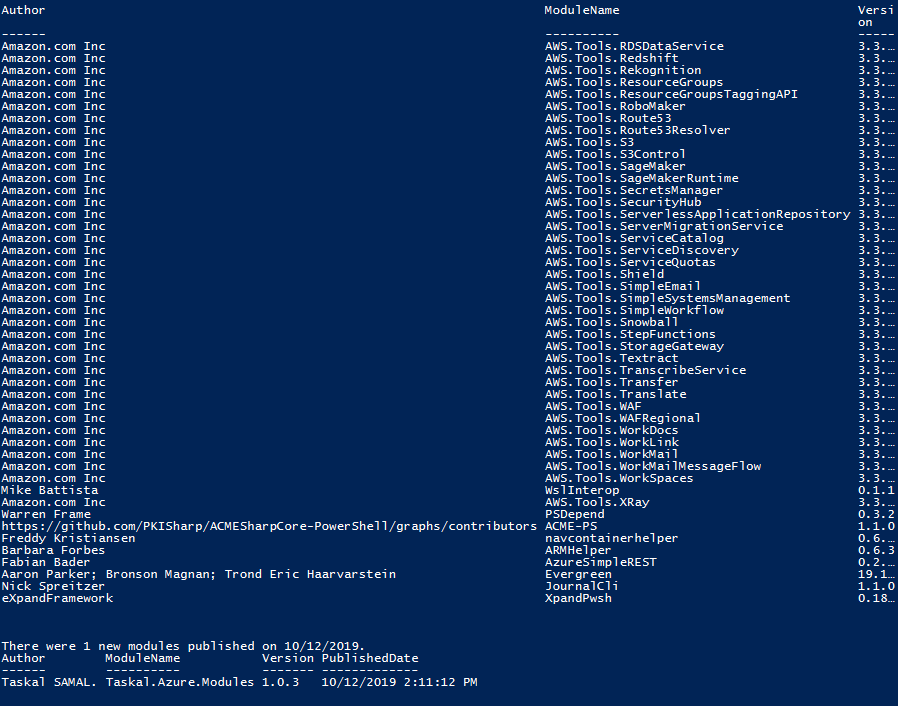
Task: Select the AWS.Tools.RDSDataService module name
Action: (x=635, y=46)
